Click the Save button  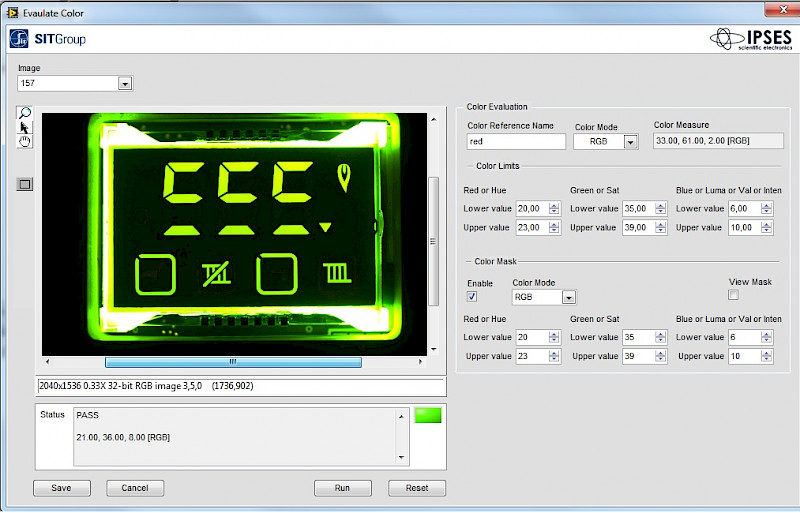61,488
